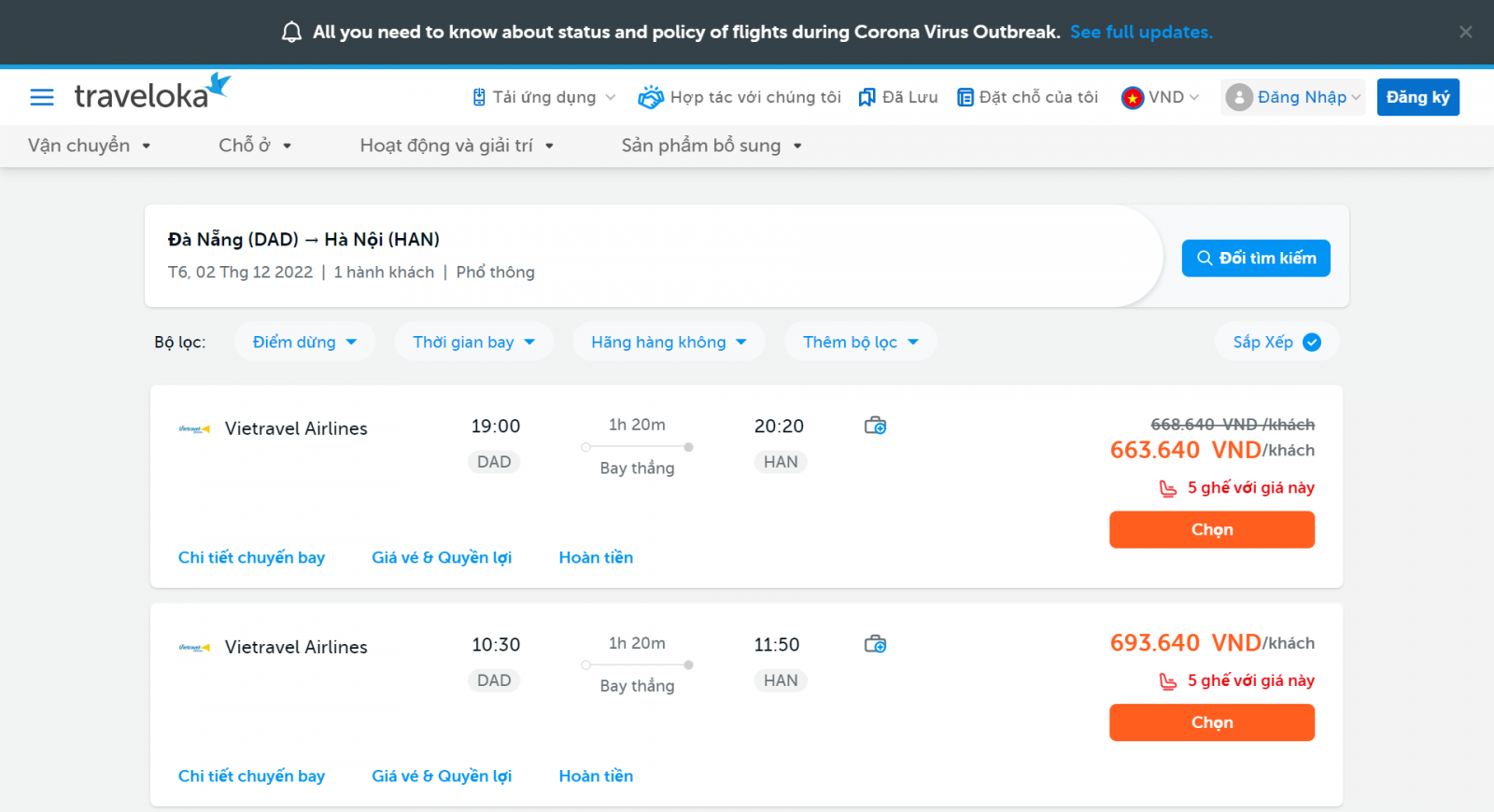Click the Hợp tác với chúng tôi handshake icon
This screenshot has width=1494, height=812.
(651, 97)
